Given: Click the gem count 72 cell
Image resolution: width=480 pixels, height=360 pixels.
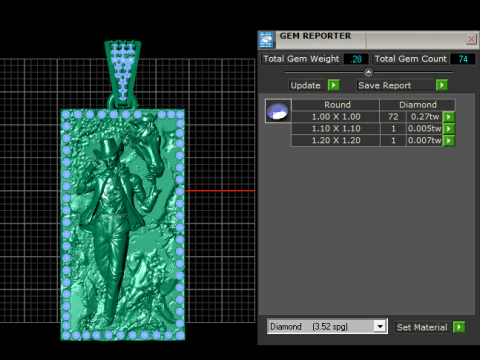Looking at the screenshot, I should pyautogui.click(x=393, y=117).
